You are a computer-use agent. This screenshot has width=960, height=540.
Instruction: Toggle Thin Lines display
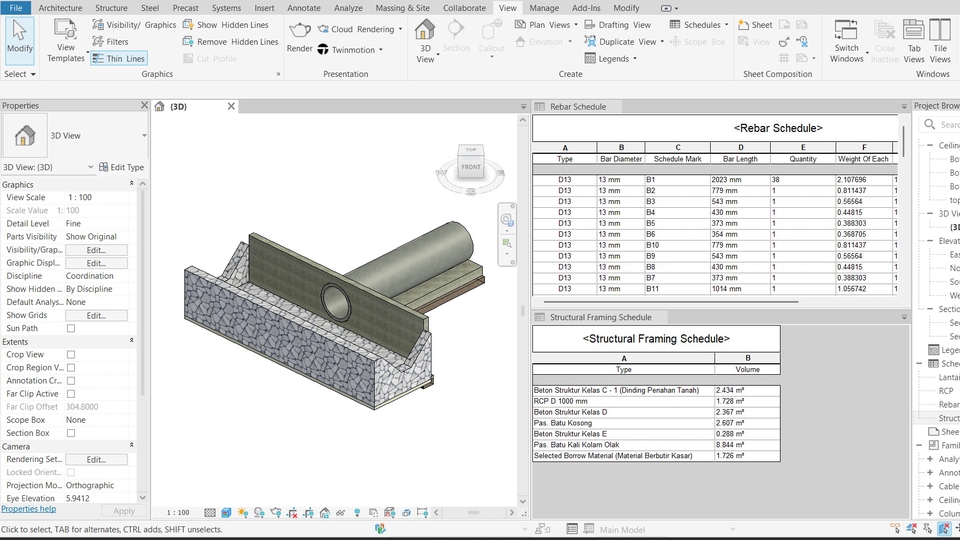[118, 59]
